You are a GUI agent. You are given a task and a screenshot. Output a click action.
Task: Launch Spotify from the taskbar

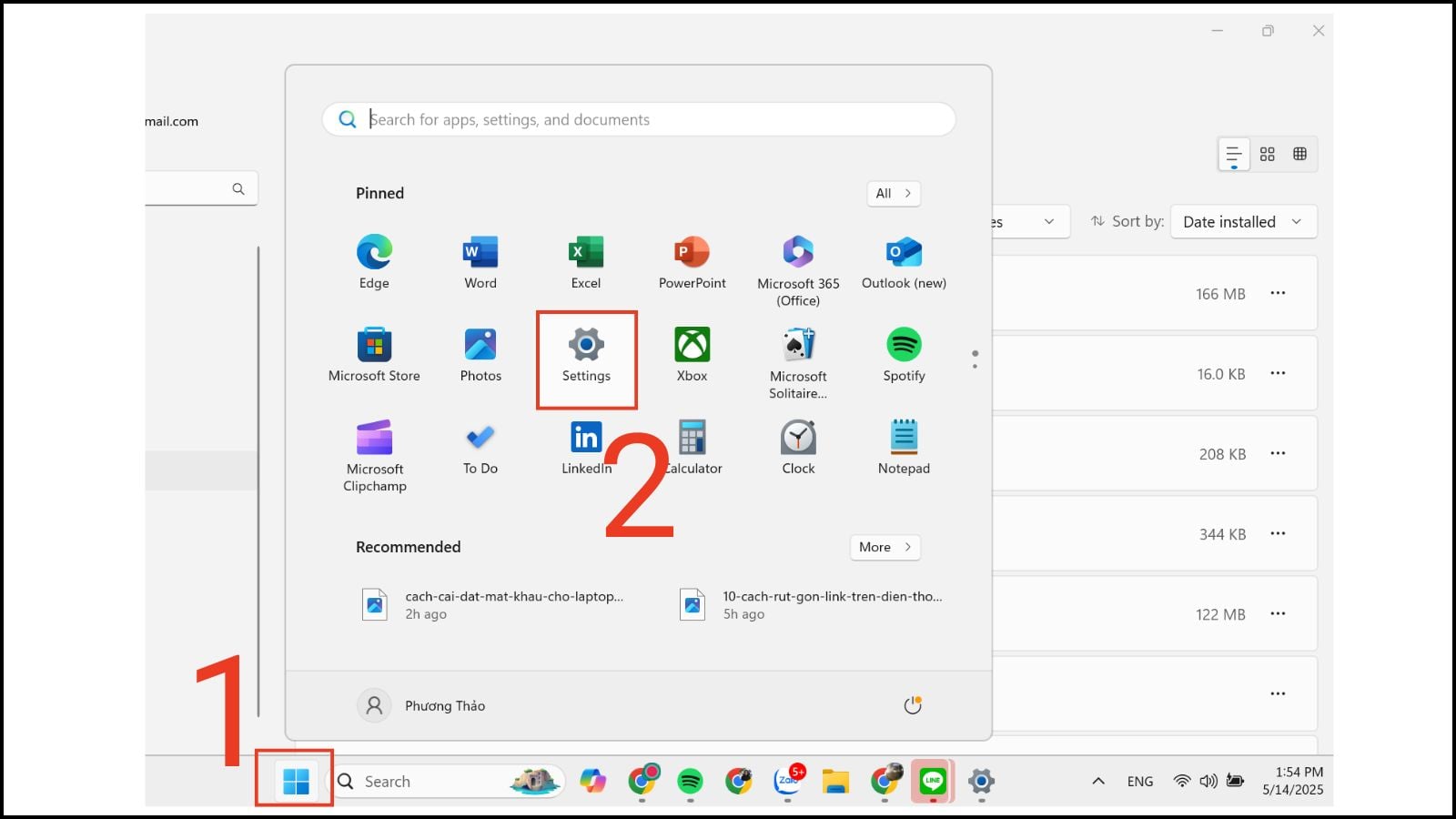(691, 781)
